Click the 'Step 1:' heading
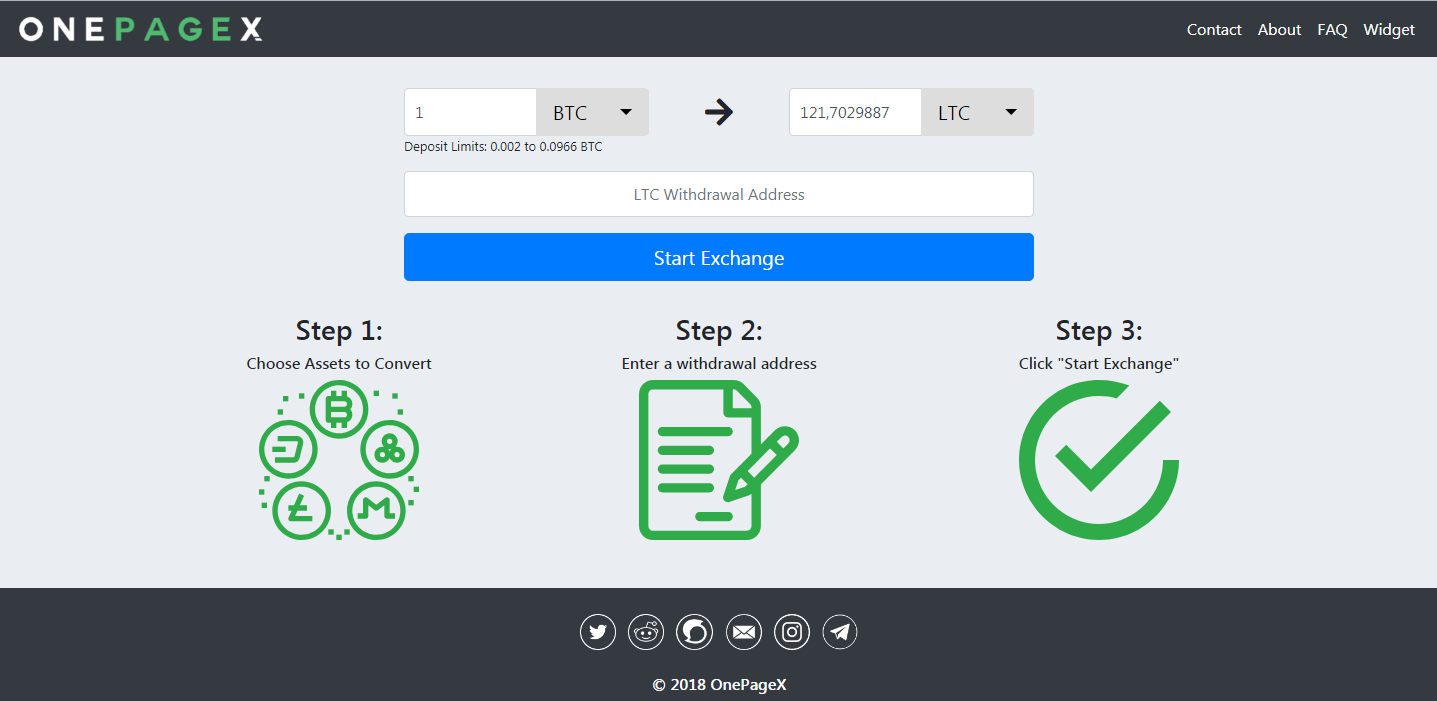Viewport: 1437px width, 701px height. click(x=339, y=330)
